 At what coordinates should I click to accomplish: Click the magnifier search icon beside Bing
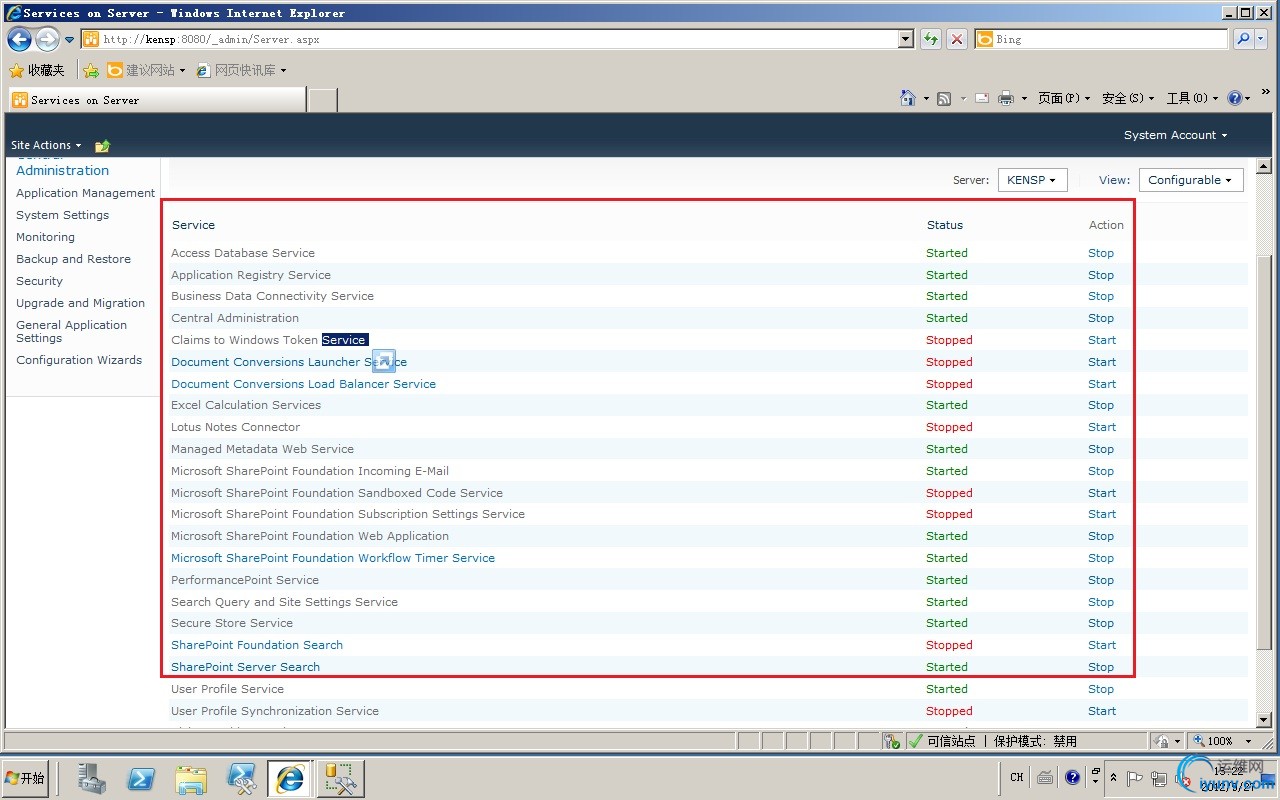[x=1243, y=39]
